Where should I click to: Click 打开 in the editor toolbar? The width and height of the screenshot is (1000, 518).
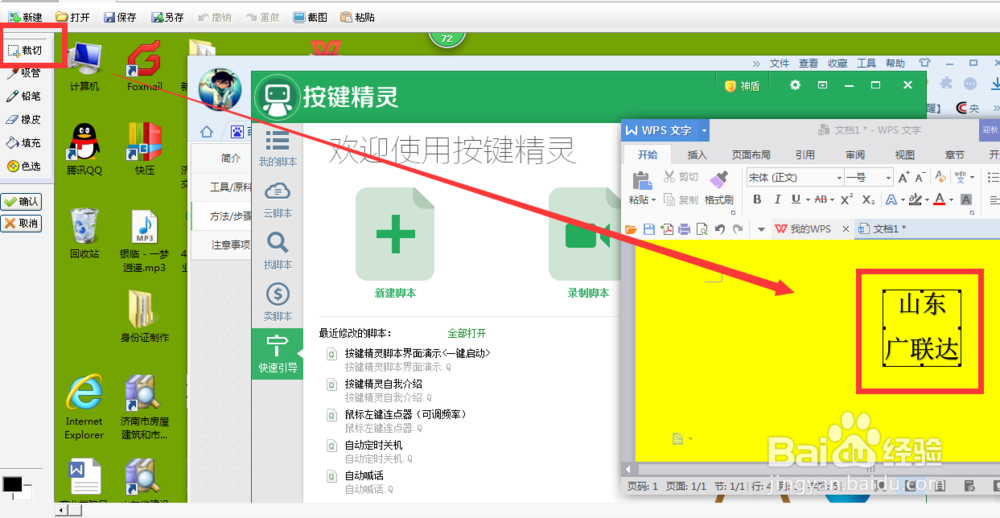pos(72,17)
